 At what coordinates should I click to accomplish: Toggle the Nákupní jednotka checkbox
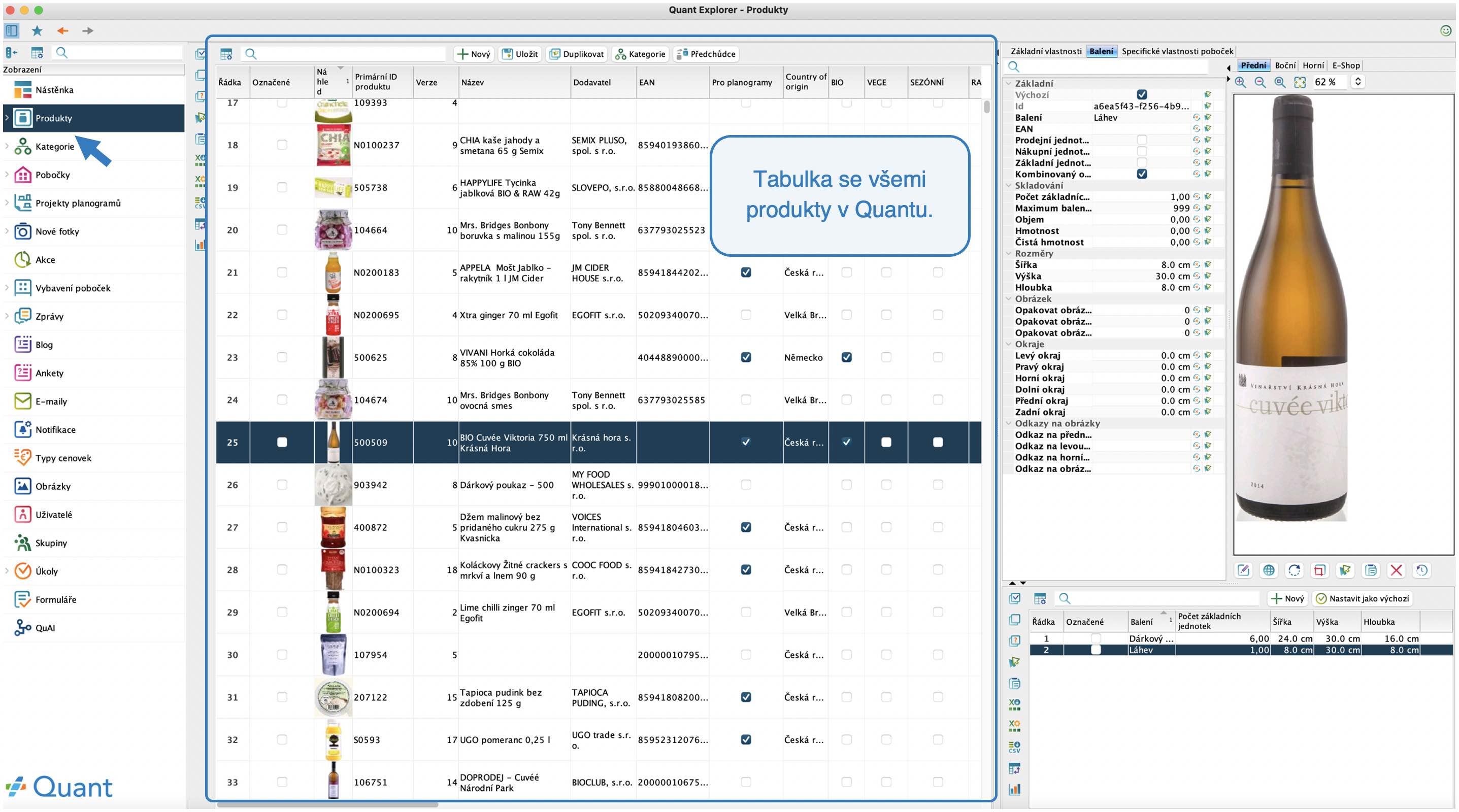(1142, 151)
